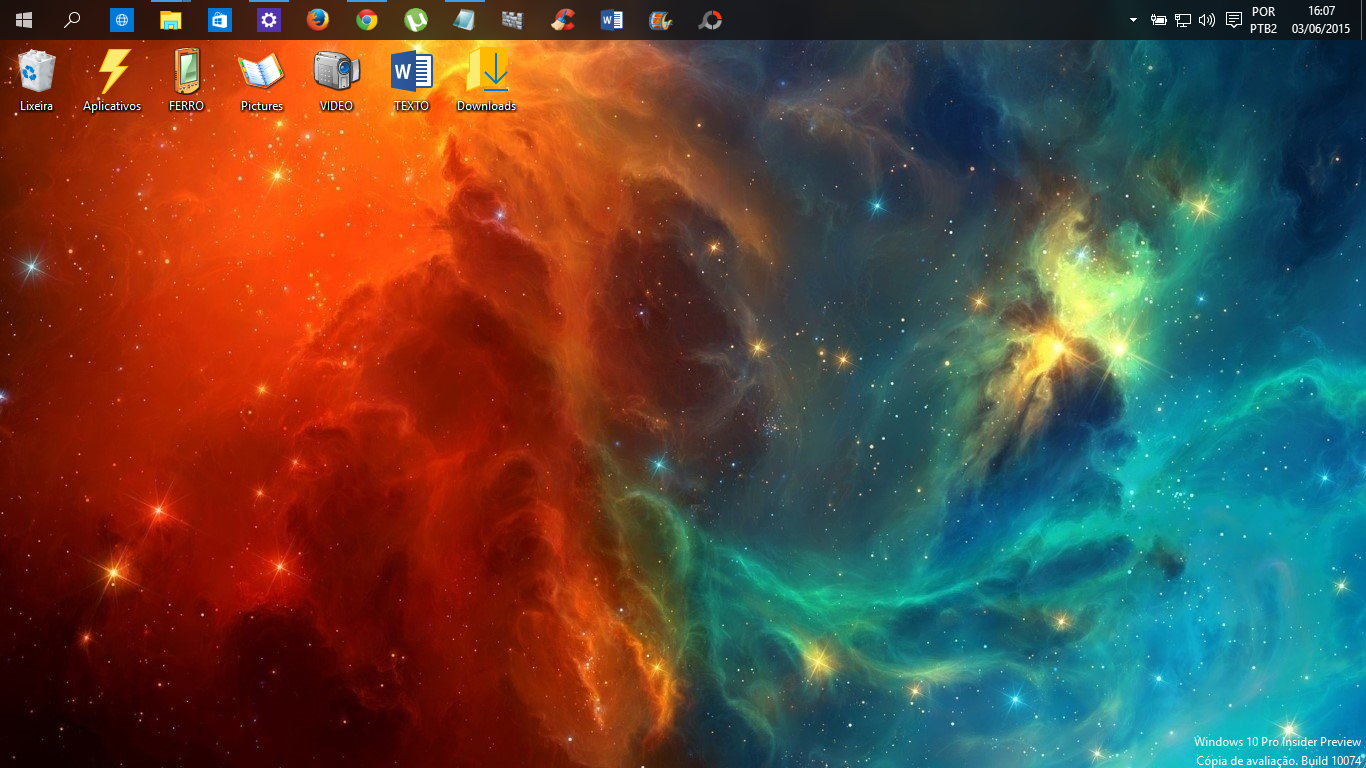Open the film reel video taskbar icon
The image size is (1366, 768).
pyautogui.click(x=661, y=20)
